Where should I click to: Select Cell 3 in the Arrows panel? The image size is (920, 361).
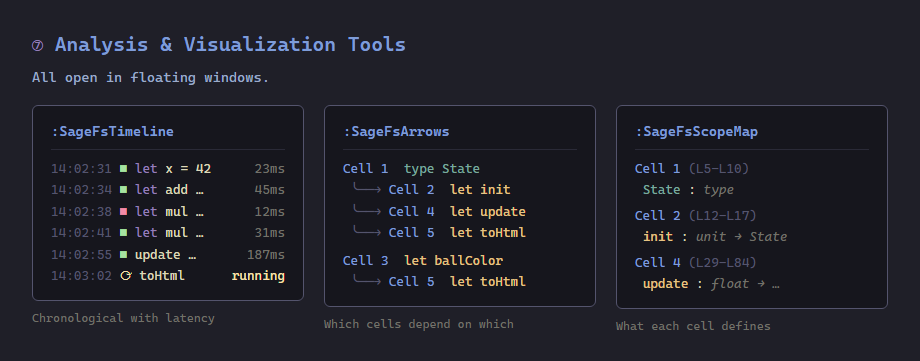366,261
